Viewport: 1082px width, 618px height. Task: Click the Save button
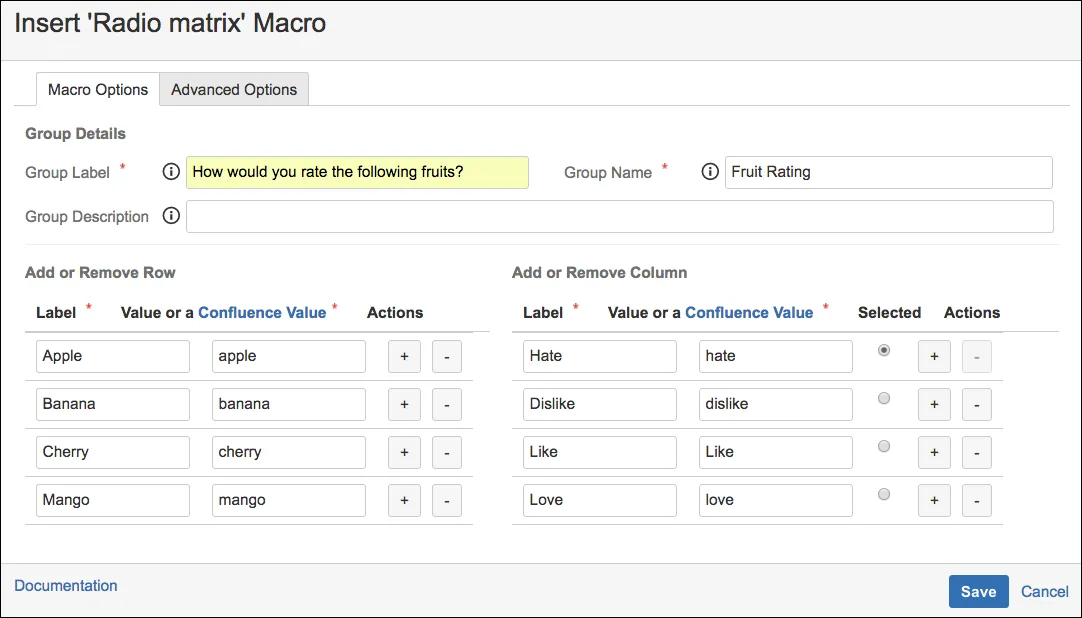(978, 592)
